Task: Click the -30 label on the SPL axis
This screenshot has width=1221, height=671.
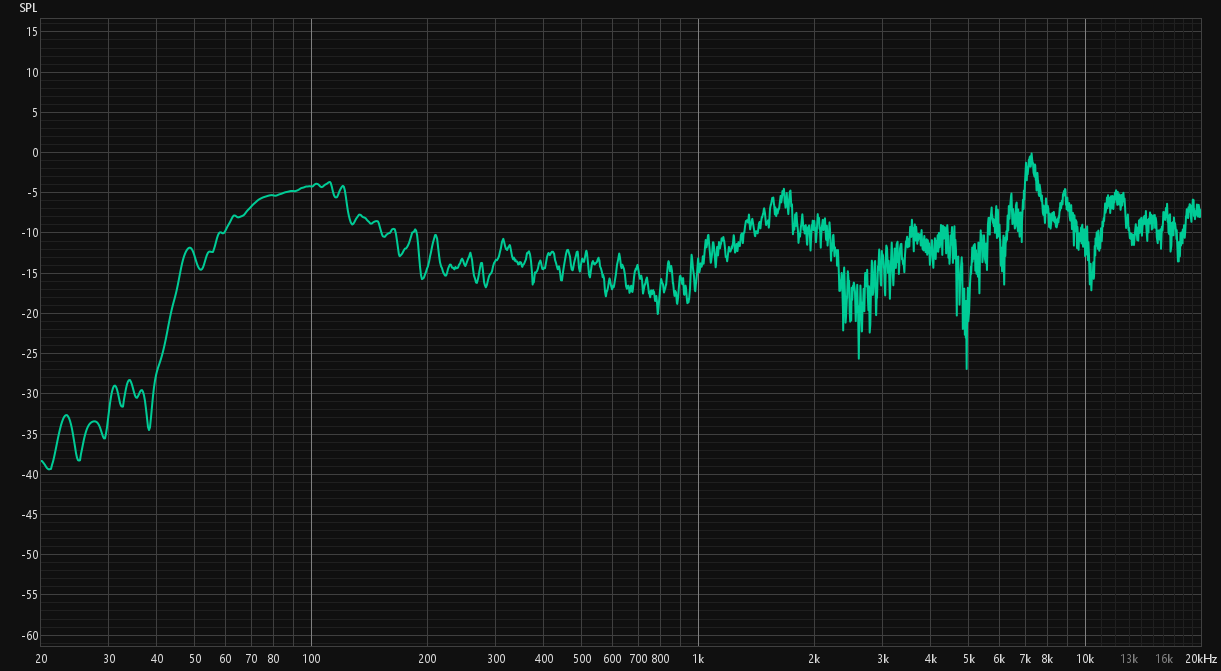Action: pos(29,394)
